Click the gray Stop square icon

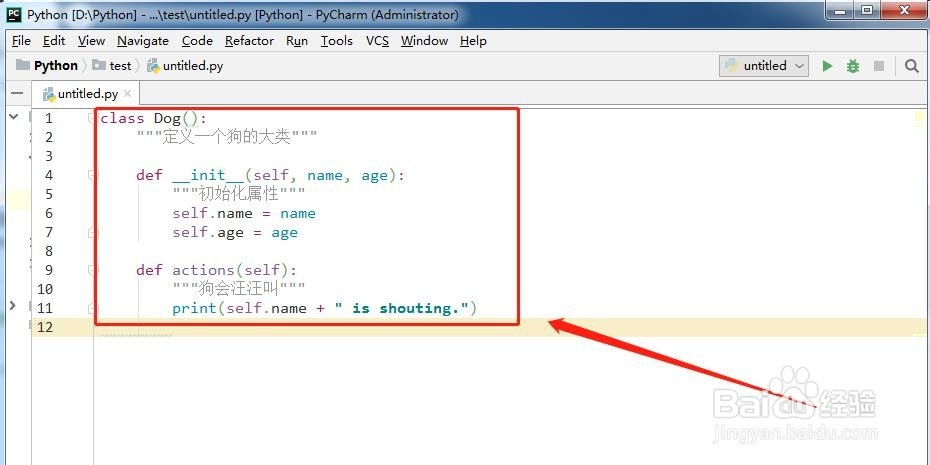coord(879,66)
